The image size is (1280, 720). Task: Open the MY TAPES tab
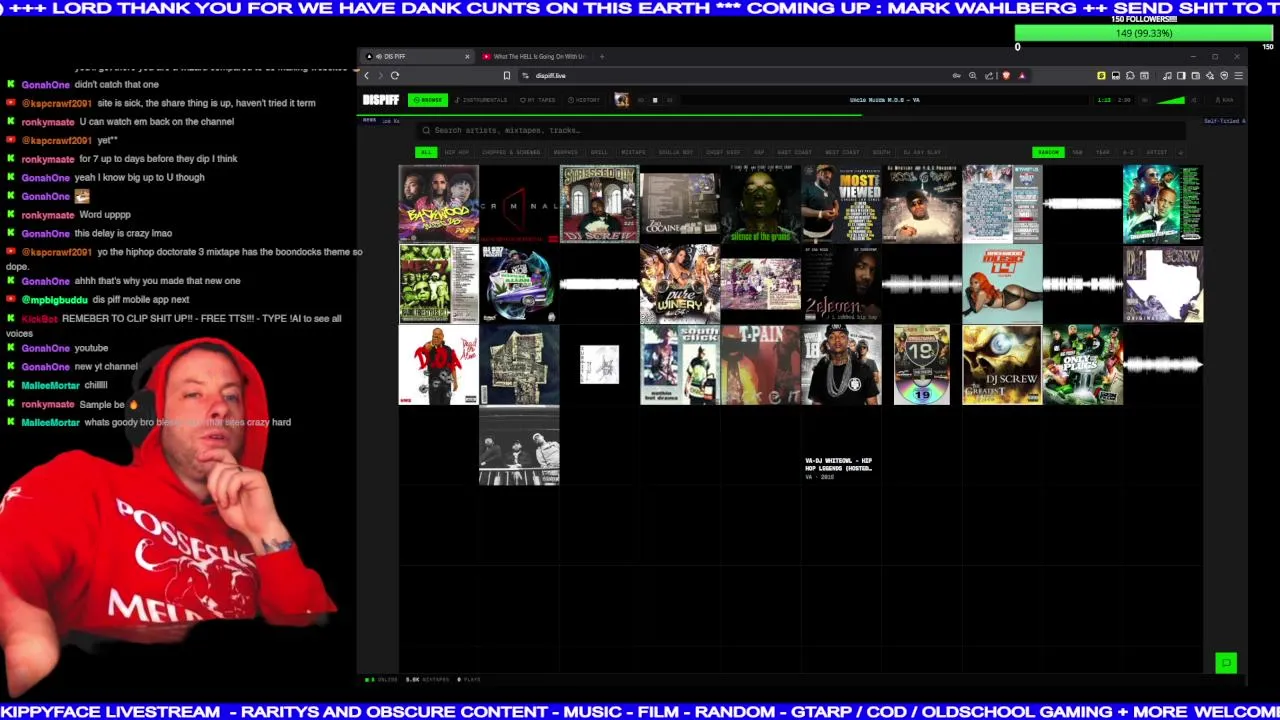538,100
